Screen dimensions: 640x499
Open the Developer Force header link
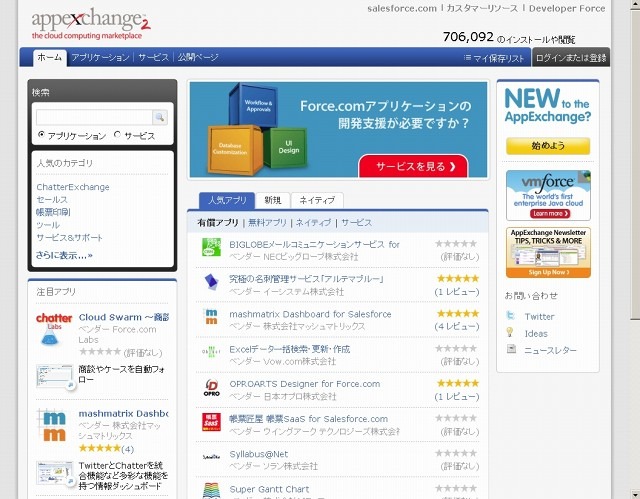pyautogui.click(x=567, y=8)
